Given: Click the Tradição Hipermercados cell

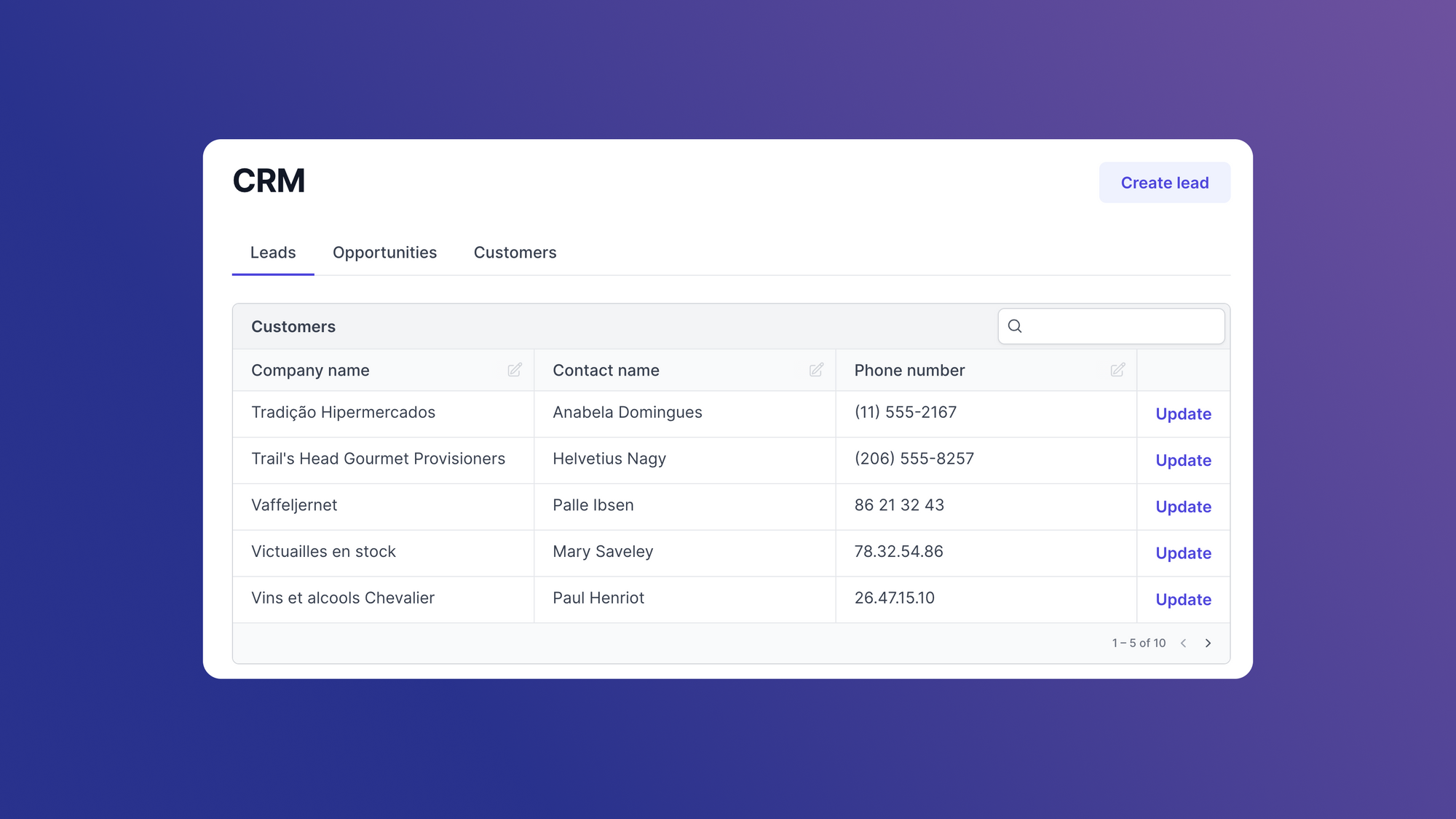Looking at the screenshot, I should 383,414.
